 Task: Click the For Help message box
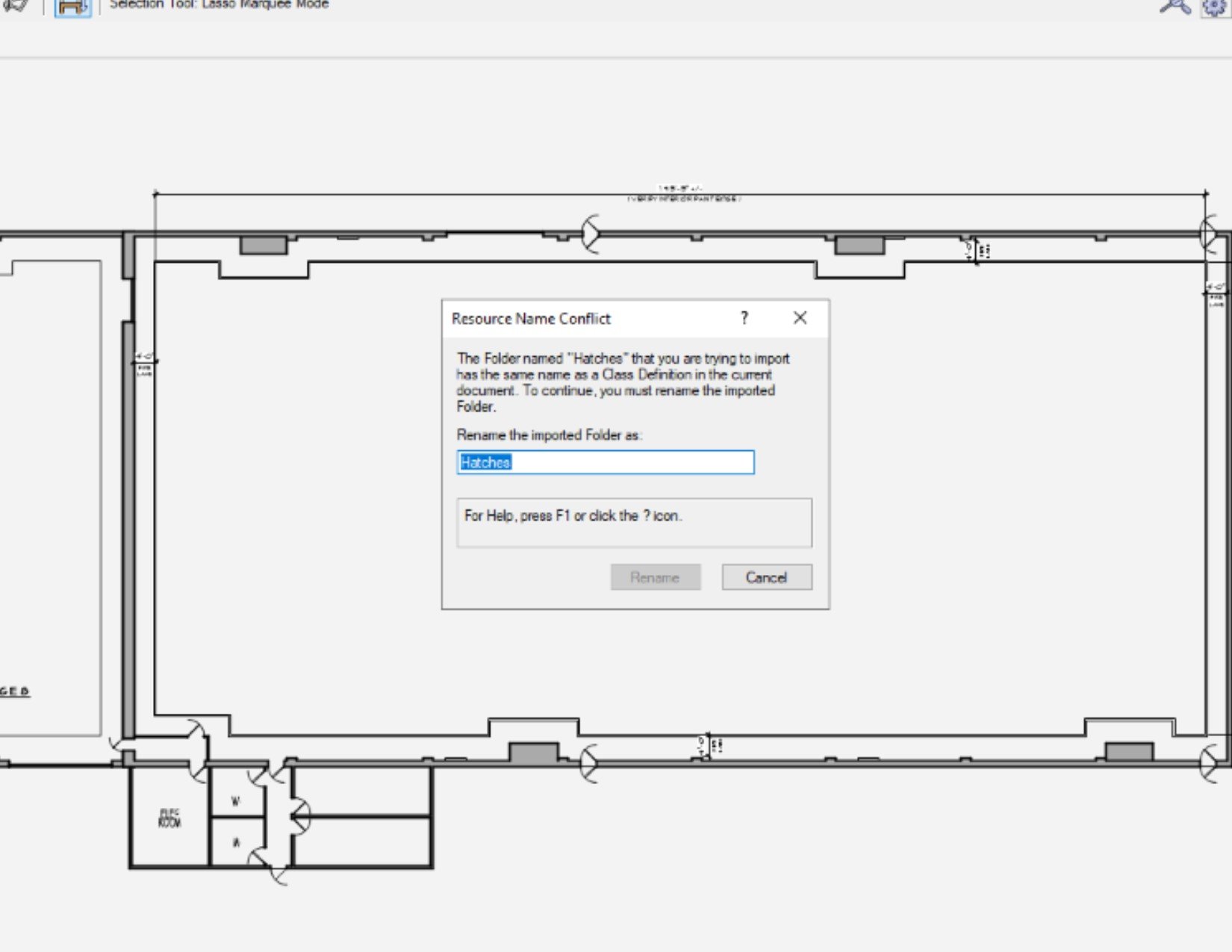[634, 522]
